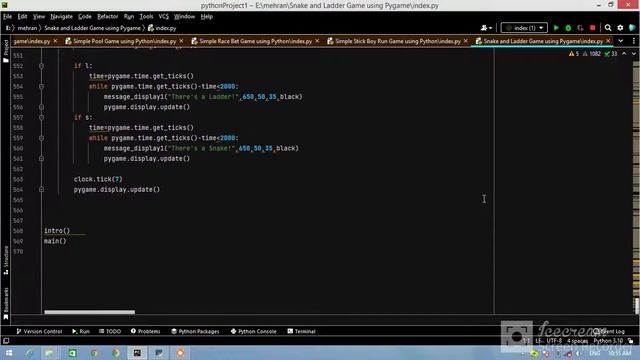Click intro() call on line 568

pyautogui.click(x=57, y=231)
